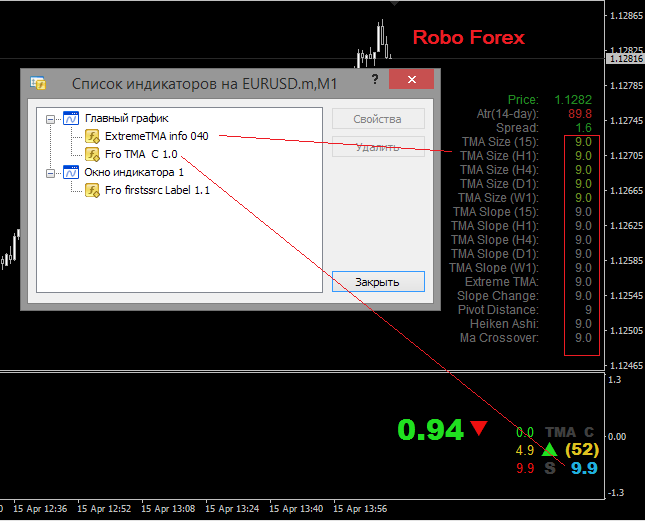The height and width of the screenshot is (521, 645).
Task: Click the Pivot Distance: label
Action: (498, 310)
